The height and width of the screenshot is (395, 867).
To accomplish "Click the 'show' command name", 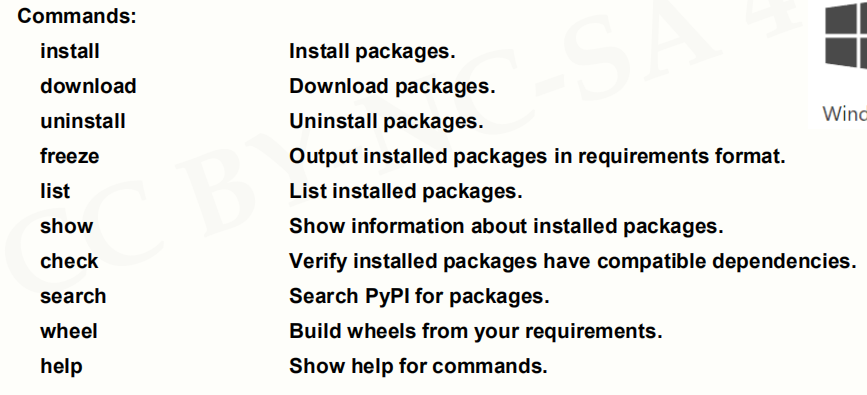I will point(66,226).
